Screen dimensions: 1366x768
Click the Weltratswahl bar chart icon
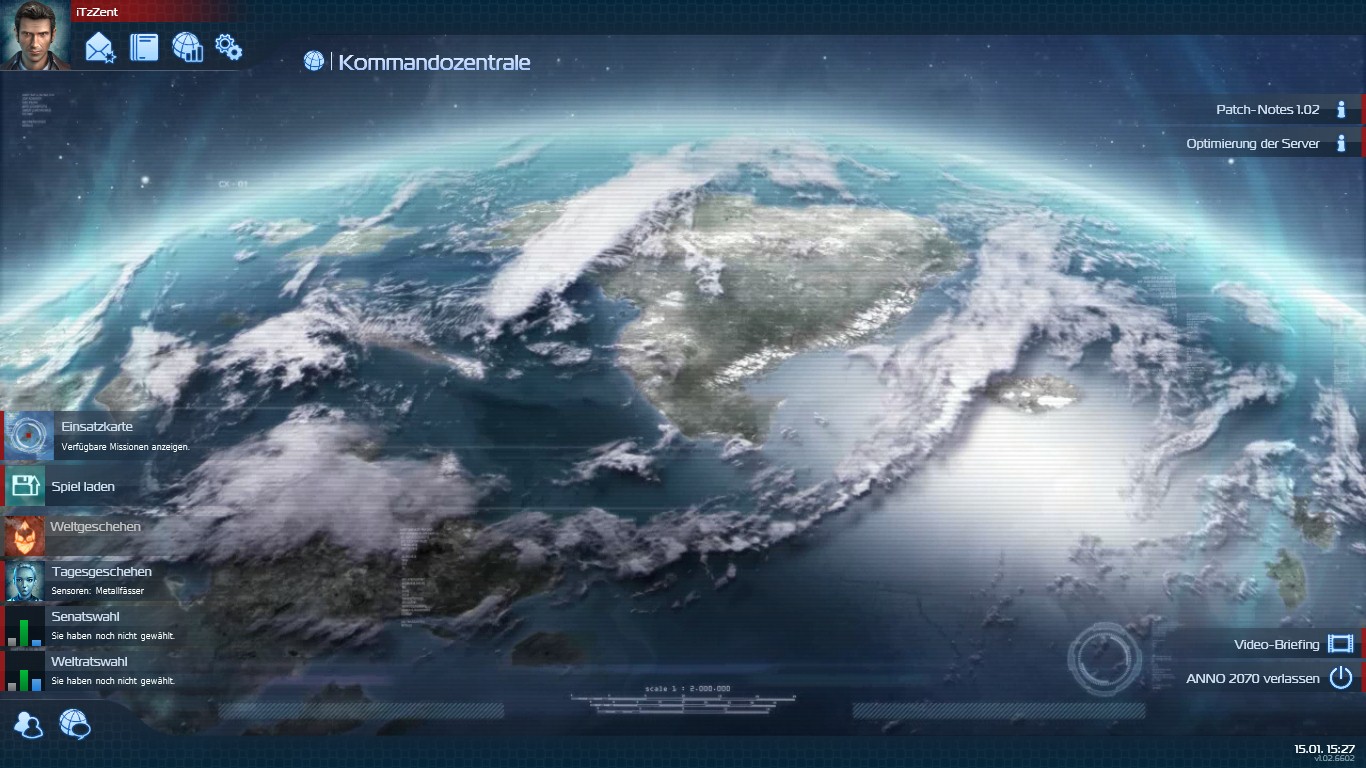[x=25, y=671]
